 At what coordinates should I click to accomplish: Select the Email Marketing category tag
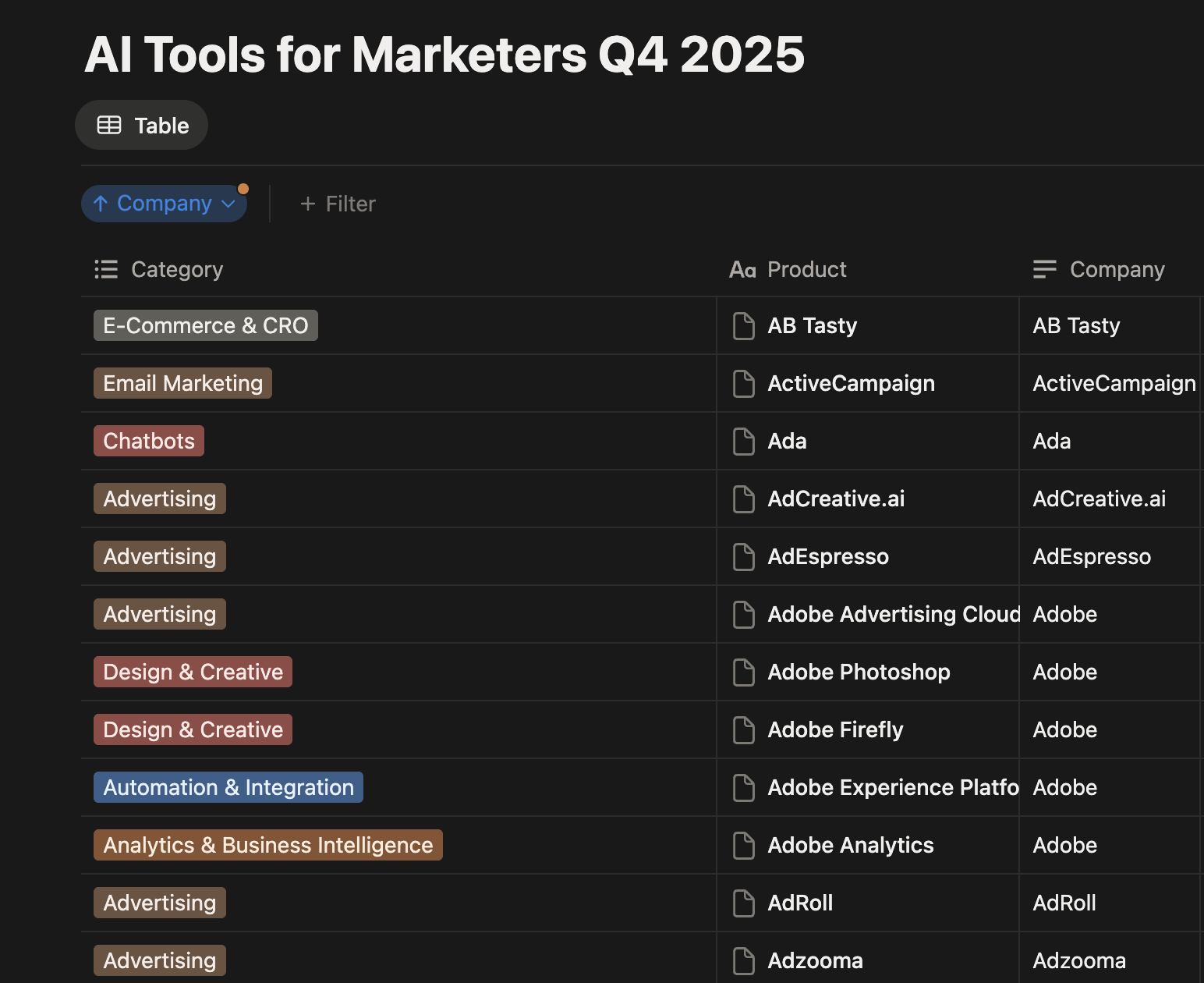[x=182, y=383]
